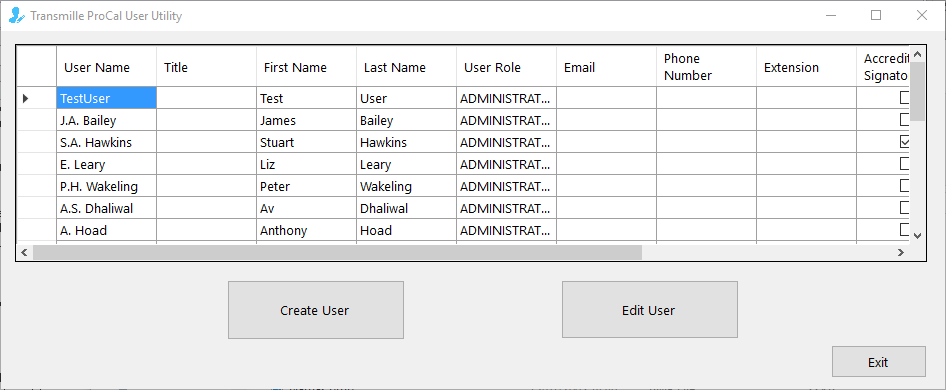Tick Accredited Signatory box for P.H. Wakeling
The width and height of the screenshot is (946, 390).
point(904,186)
